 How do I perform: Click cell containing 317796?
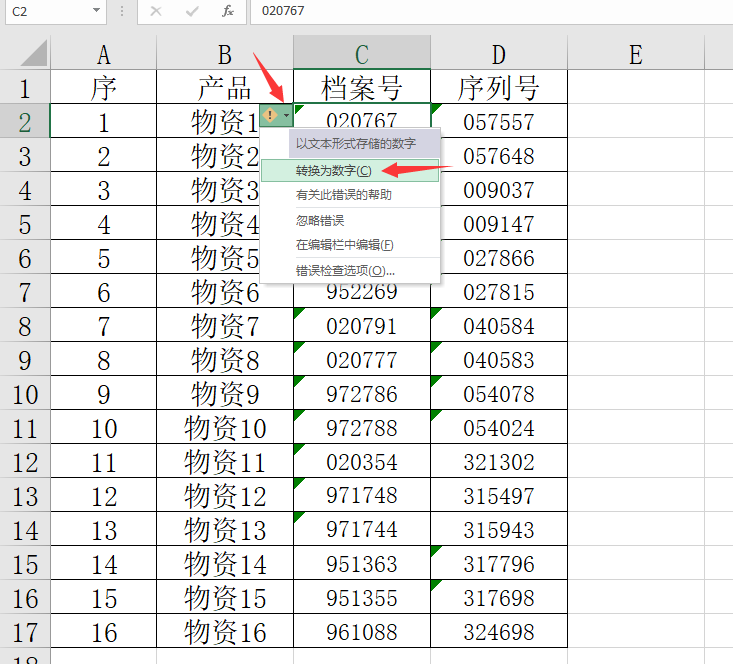(x=499, y=563)
